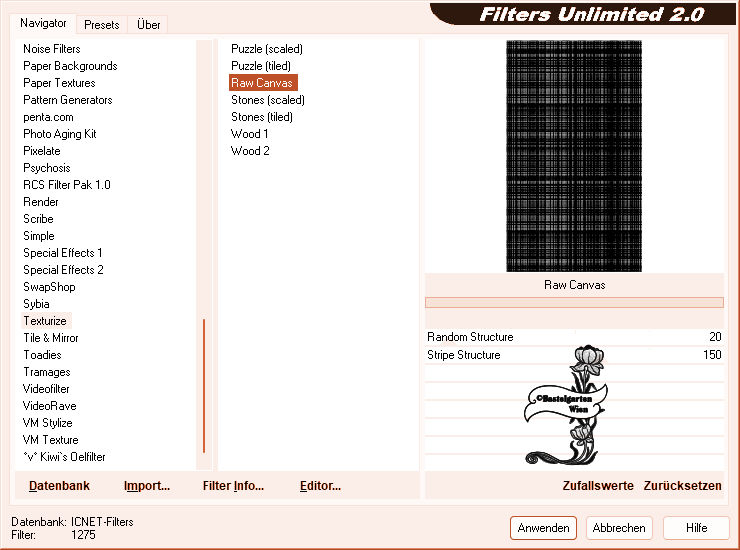Select SwapShop category
This screenshot has height=550, width=740.
(49, 287)
